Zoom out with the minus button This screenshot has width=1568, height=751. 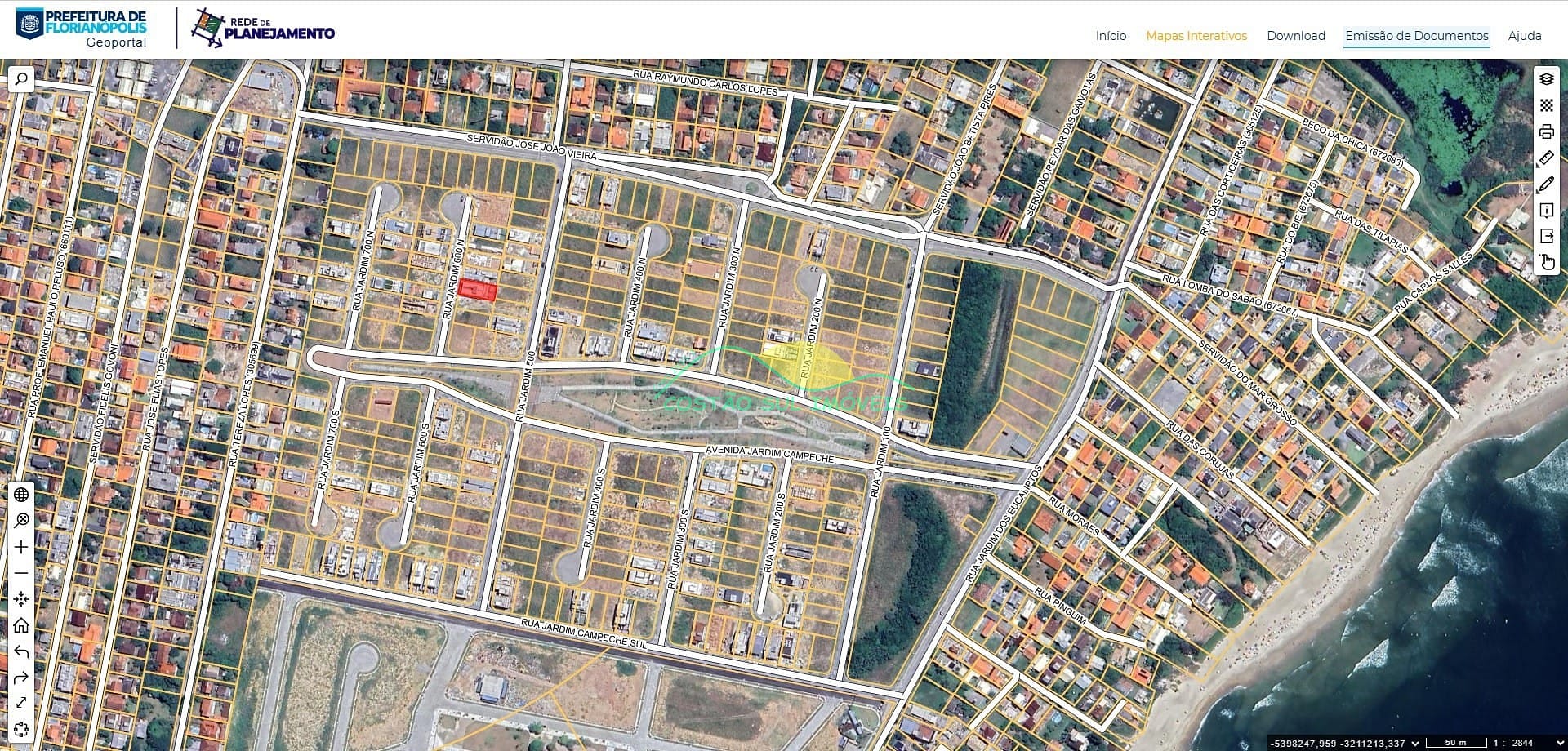point(21,573)
